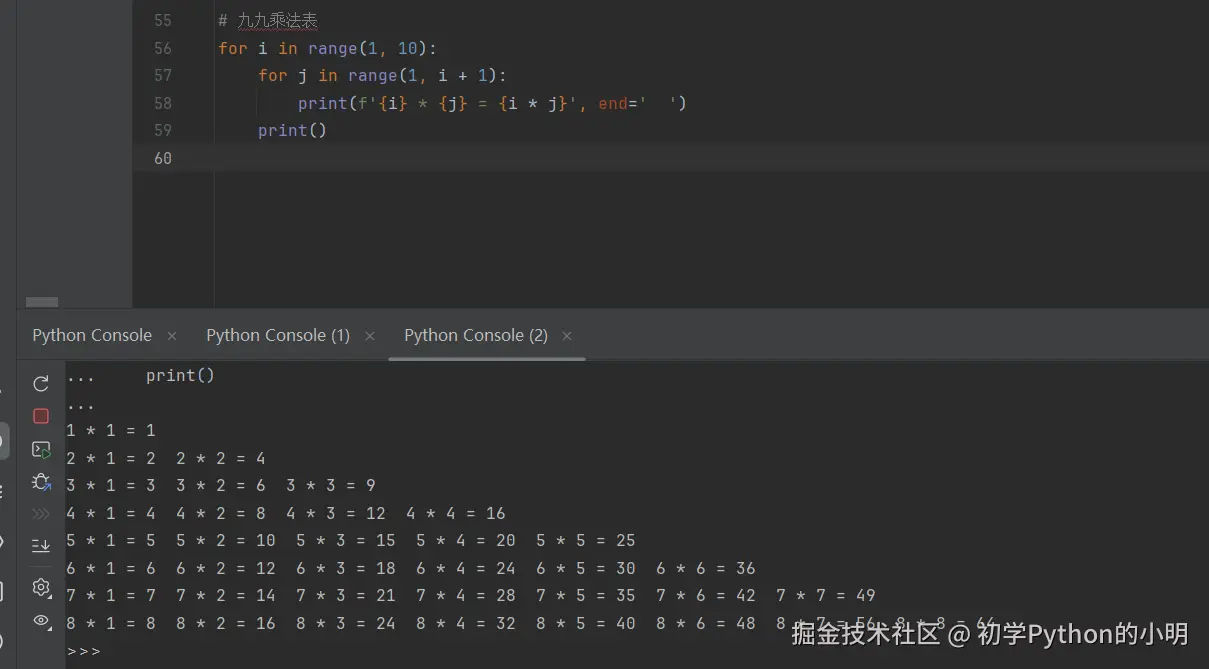The width and height of the screenshot is (1209, 669).
Task: Click 'print()' echo in console output
Action: click(x=180, y=376)
